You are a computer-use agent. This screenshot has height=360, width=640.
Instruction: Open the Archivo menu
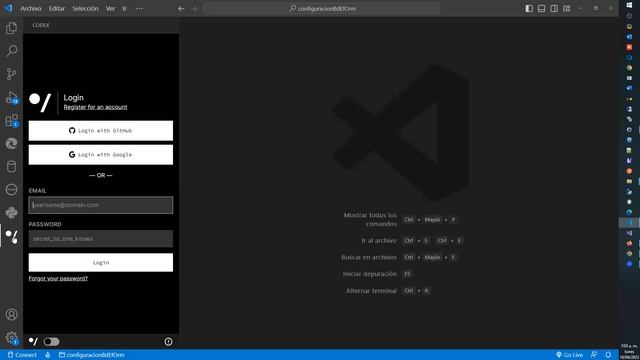pos(31,9)
